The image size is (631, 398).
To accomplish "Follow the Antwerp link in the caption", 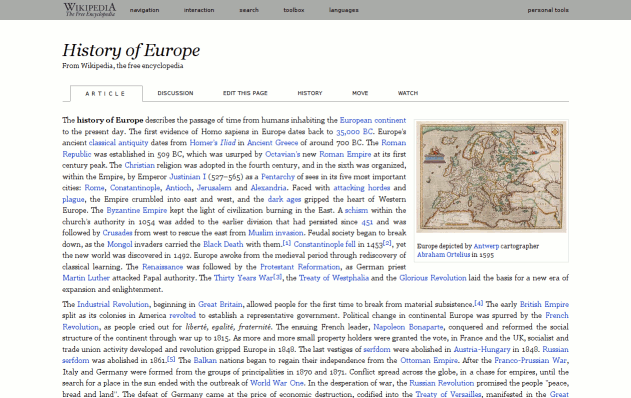I will click(x=486, y=246).
